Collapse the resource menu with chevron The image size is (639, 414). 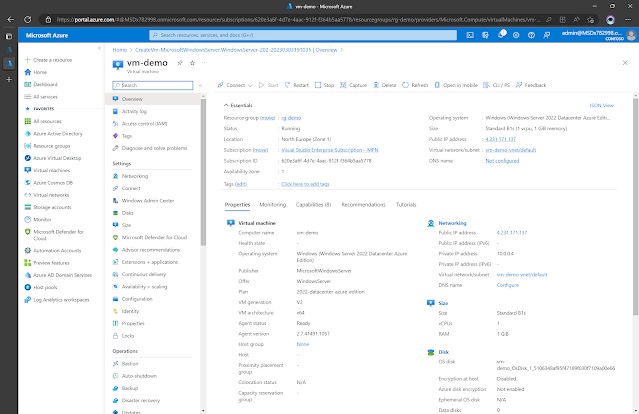point(200,85)
